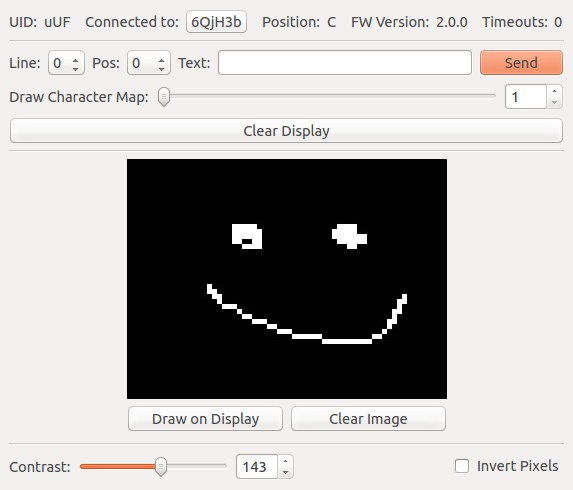Click the Draw Character Map slider handle

(164, 97)
